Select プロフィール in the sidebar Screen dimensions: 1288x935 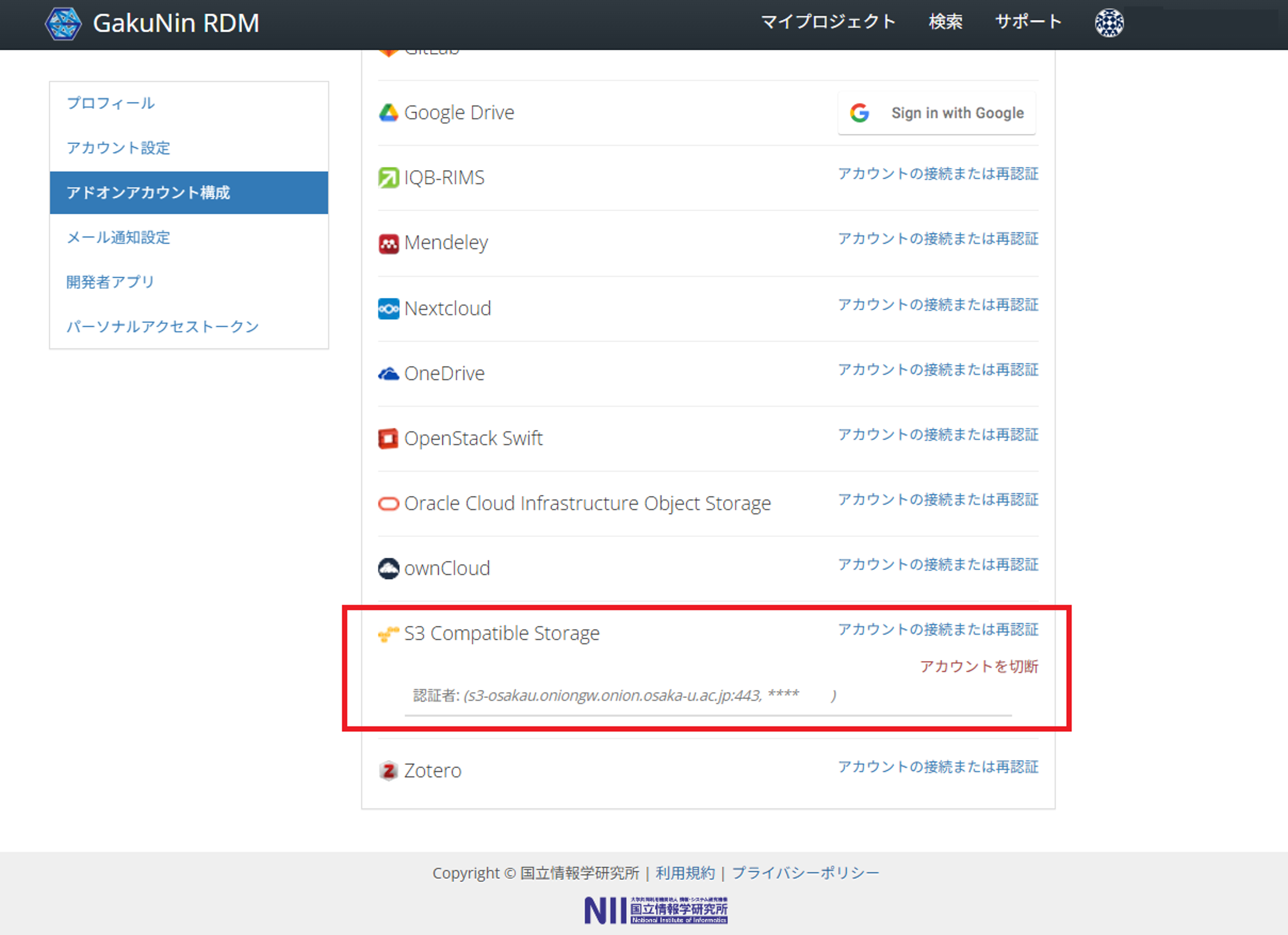111,103
